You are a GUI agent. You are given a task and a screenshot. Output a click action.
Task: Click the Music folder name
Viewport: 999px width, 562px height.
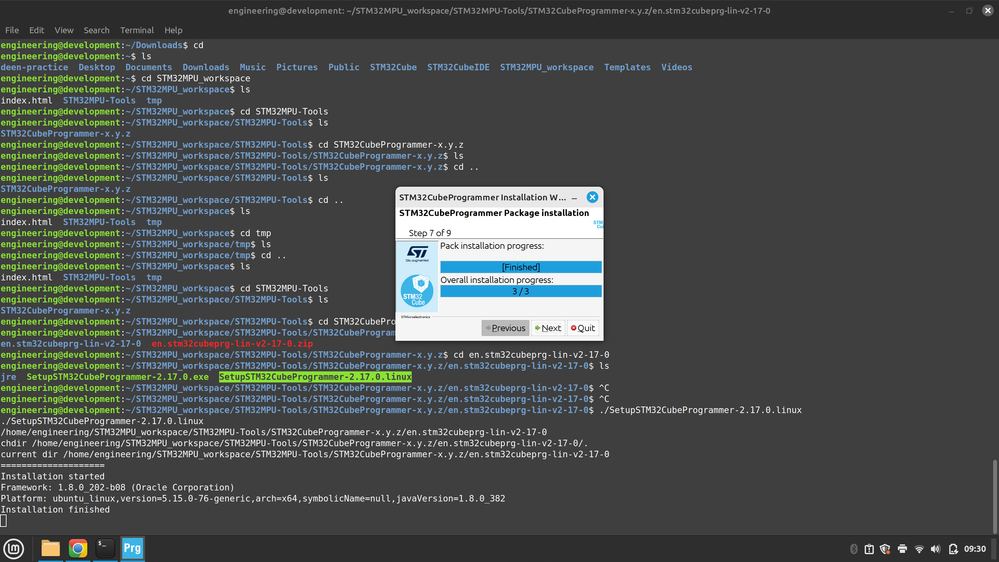252,67
